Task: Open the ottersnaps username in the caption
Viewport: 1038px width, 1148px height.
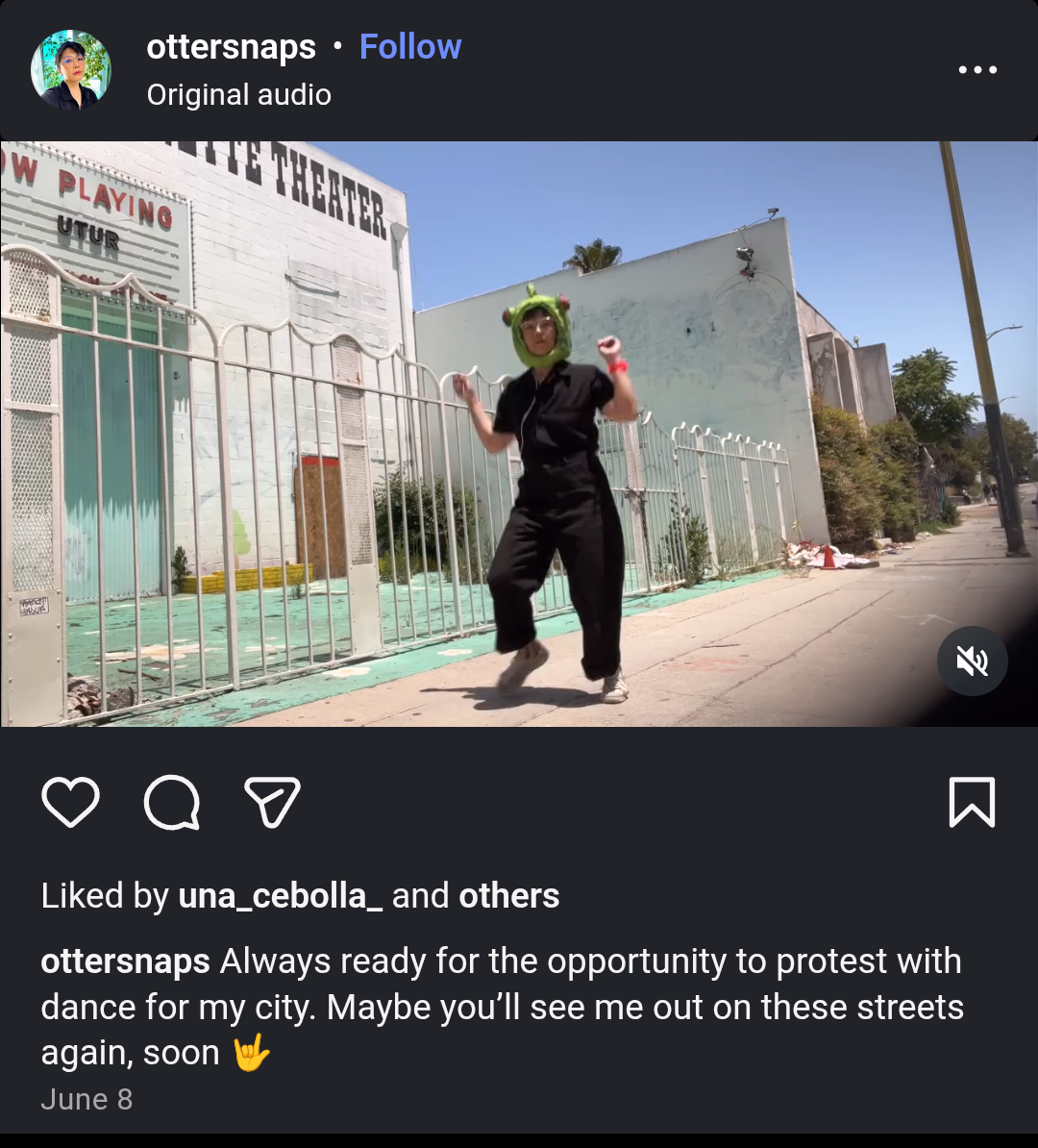Action: (x=125, y=961)
